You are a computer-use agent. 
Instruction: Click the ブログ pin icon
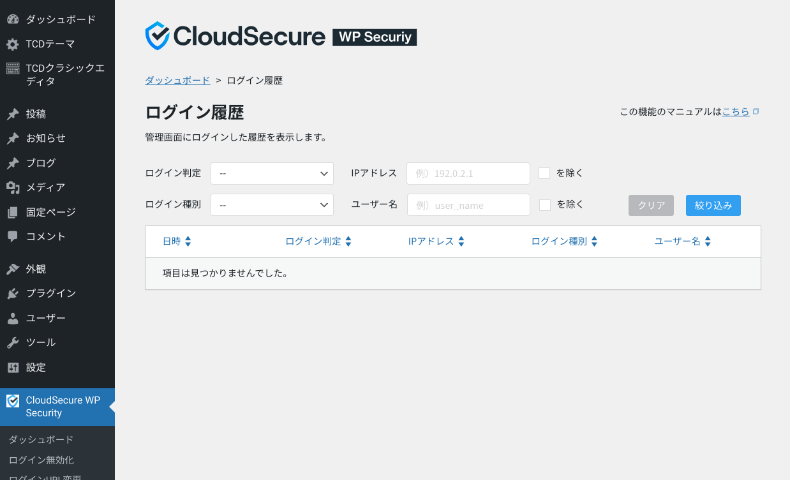pos(13,163)
